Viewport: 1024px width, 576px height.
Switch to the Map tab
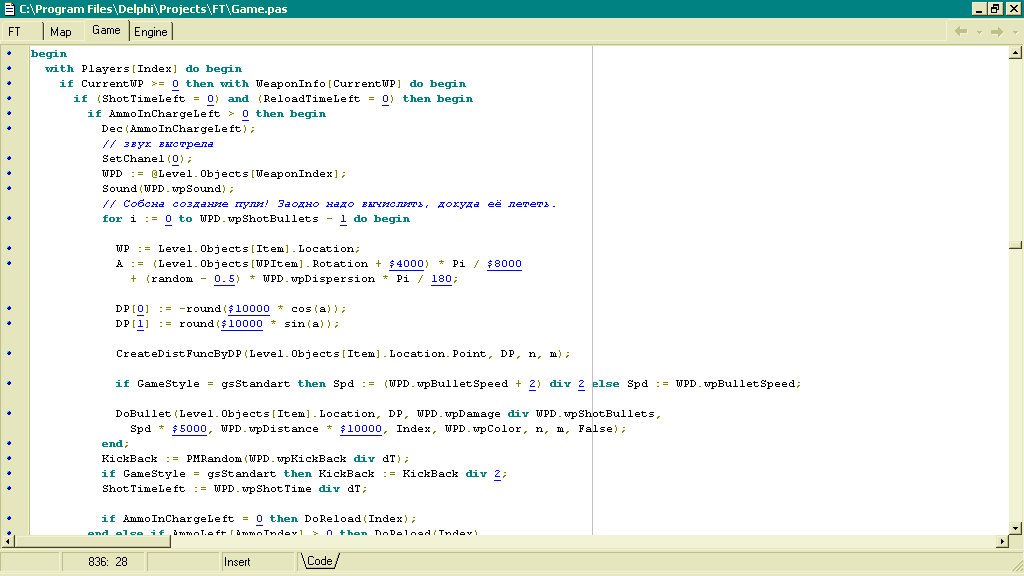tap(61, 32)
